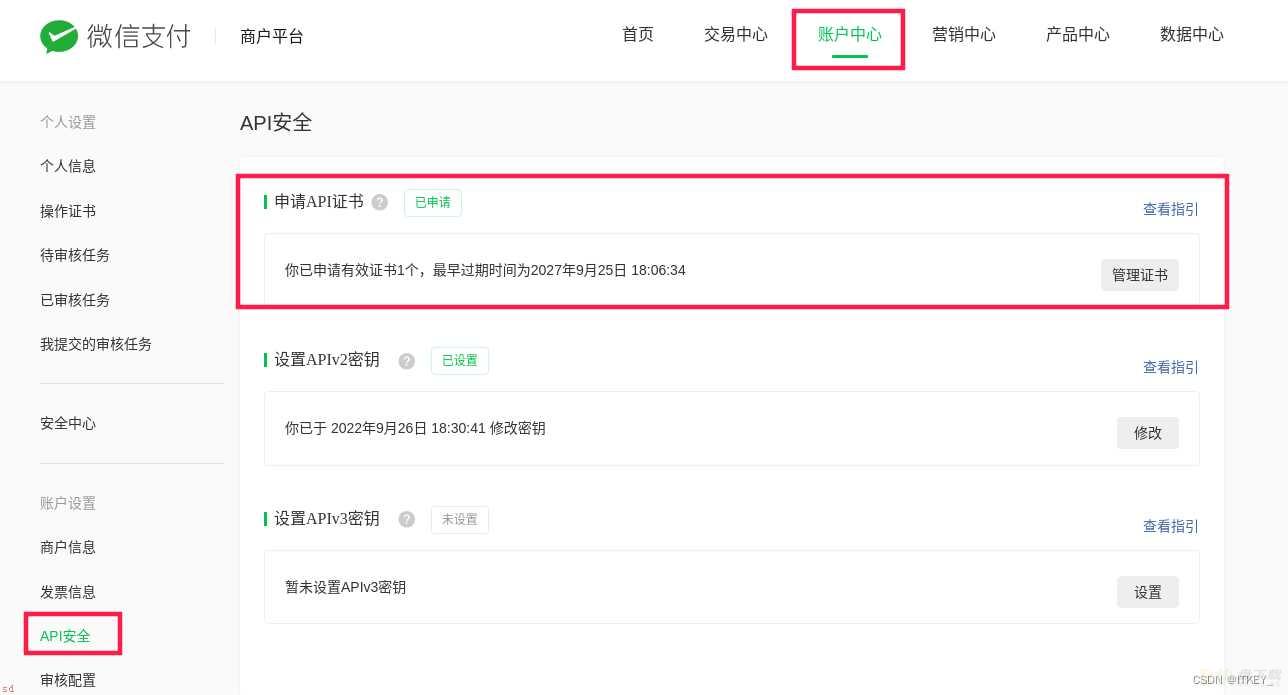Image resolution: width=1288 pixels, height=695 pixels.
Task: Click 设置 button for APIv3 key
Action: pos(1148,592)
